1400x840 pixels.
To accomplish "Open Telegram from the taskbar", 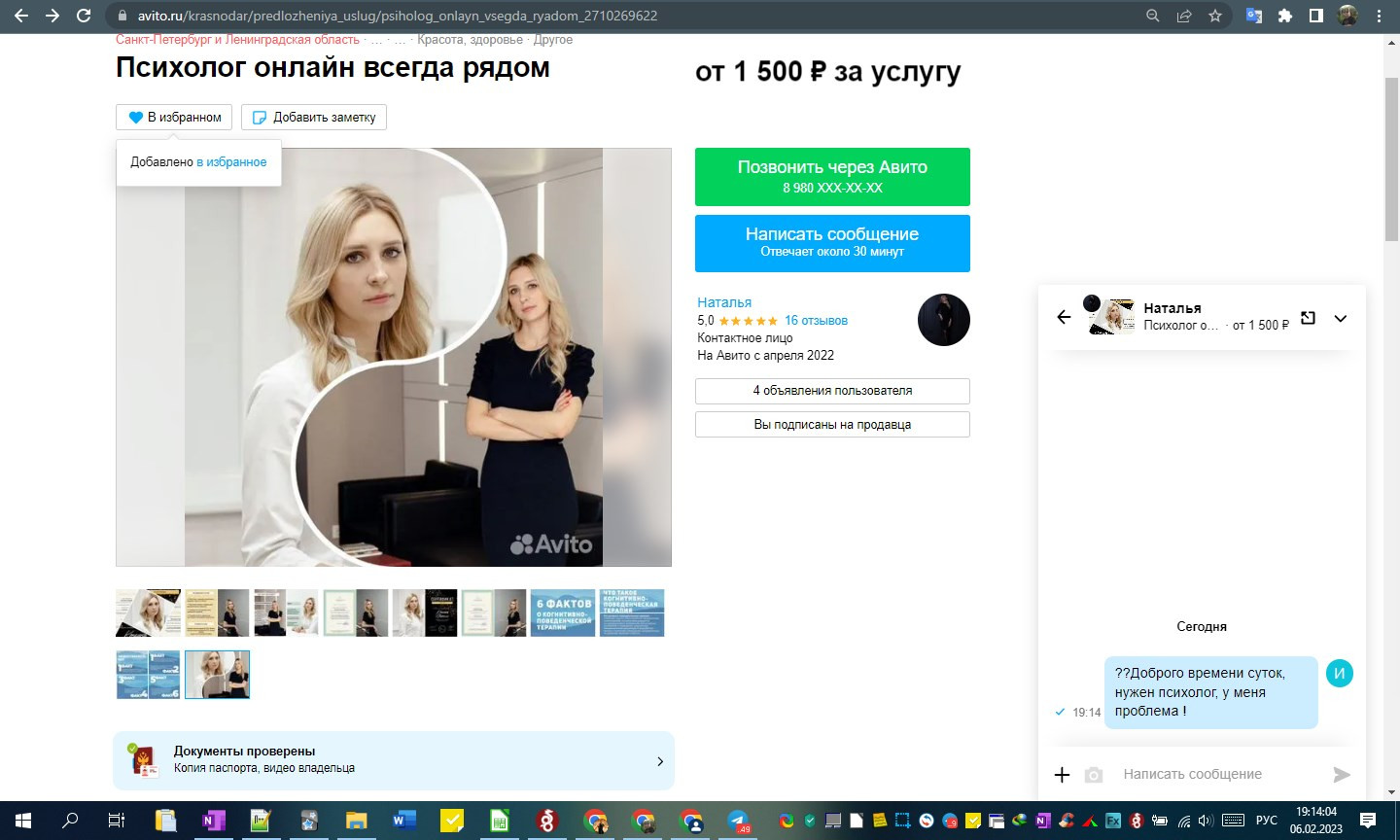I will click(x=738, y=821).
